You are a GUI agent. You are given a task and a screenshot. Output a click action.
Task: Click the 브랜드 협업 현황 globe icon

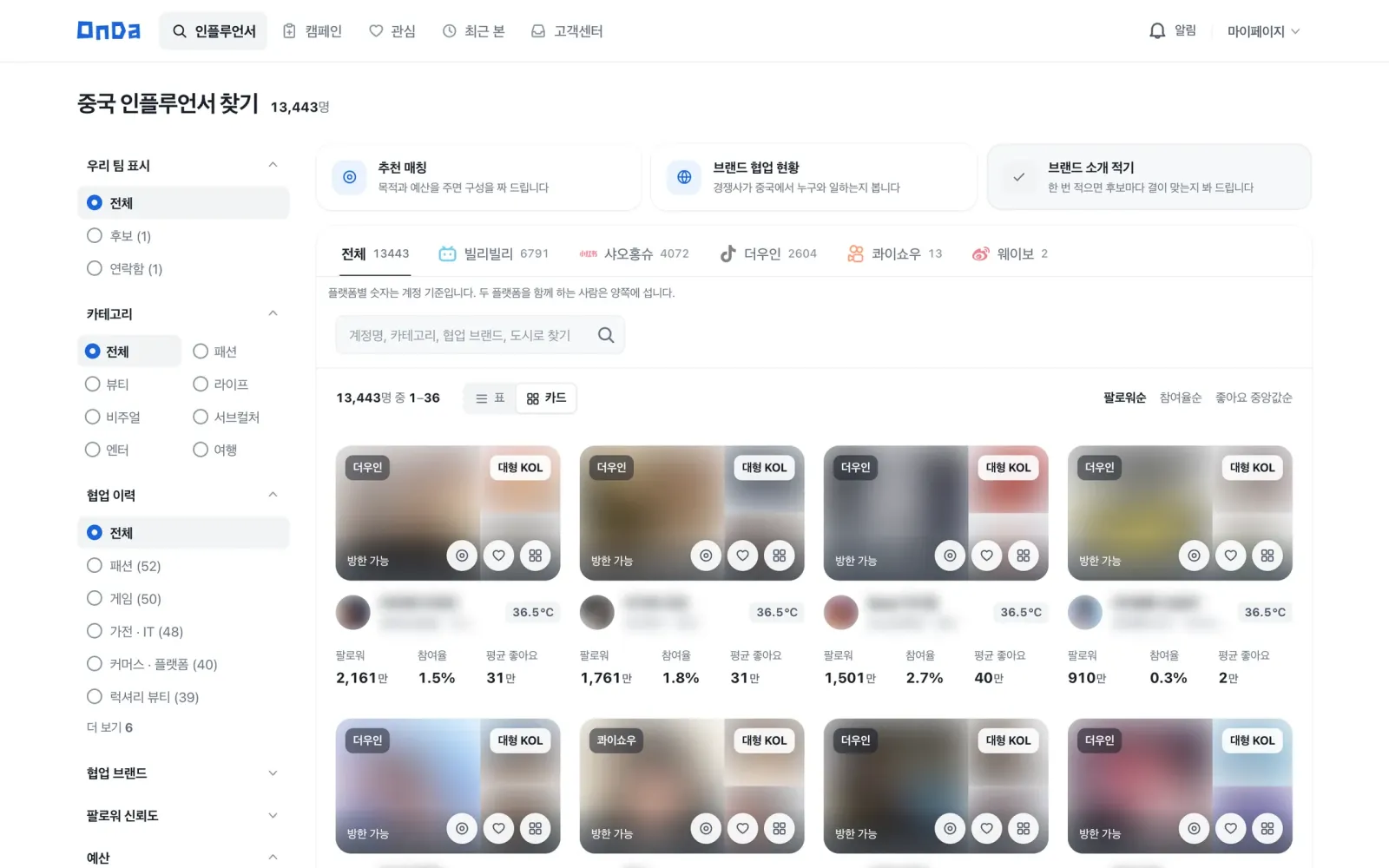coord(684,177)
